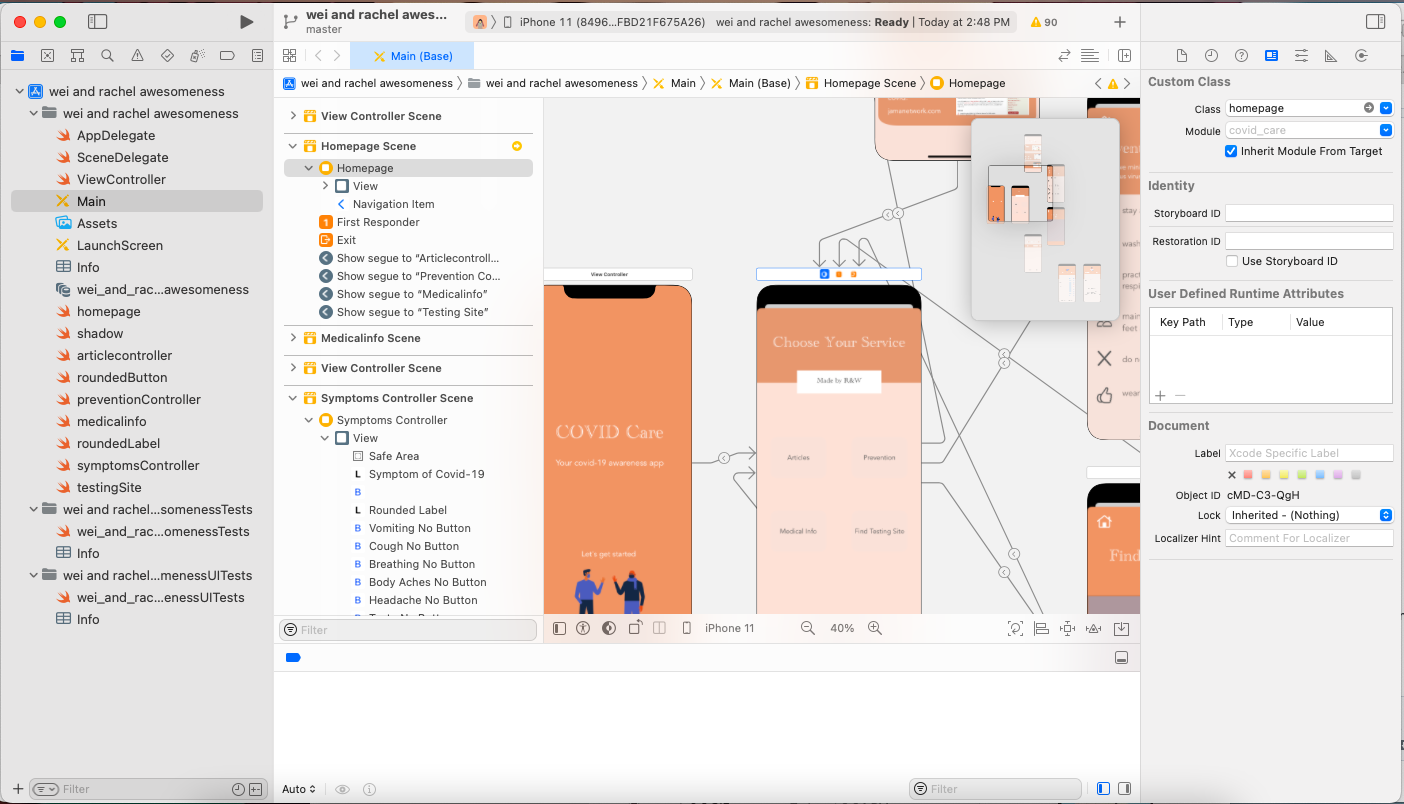Open the Breakpoint navigator
Screen dimensions: 1404x804
click(228, 56)
